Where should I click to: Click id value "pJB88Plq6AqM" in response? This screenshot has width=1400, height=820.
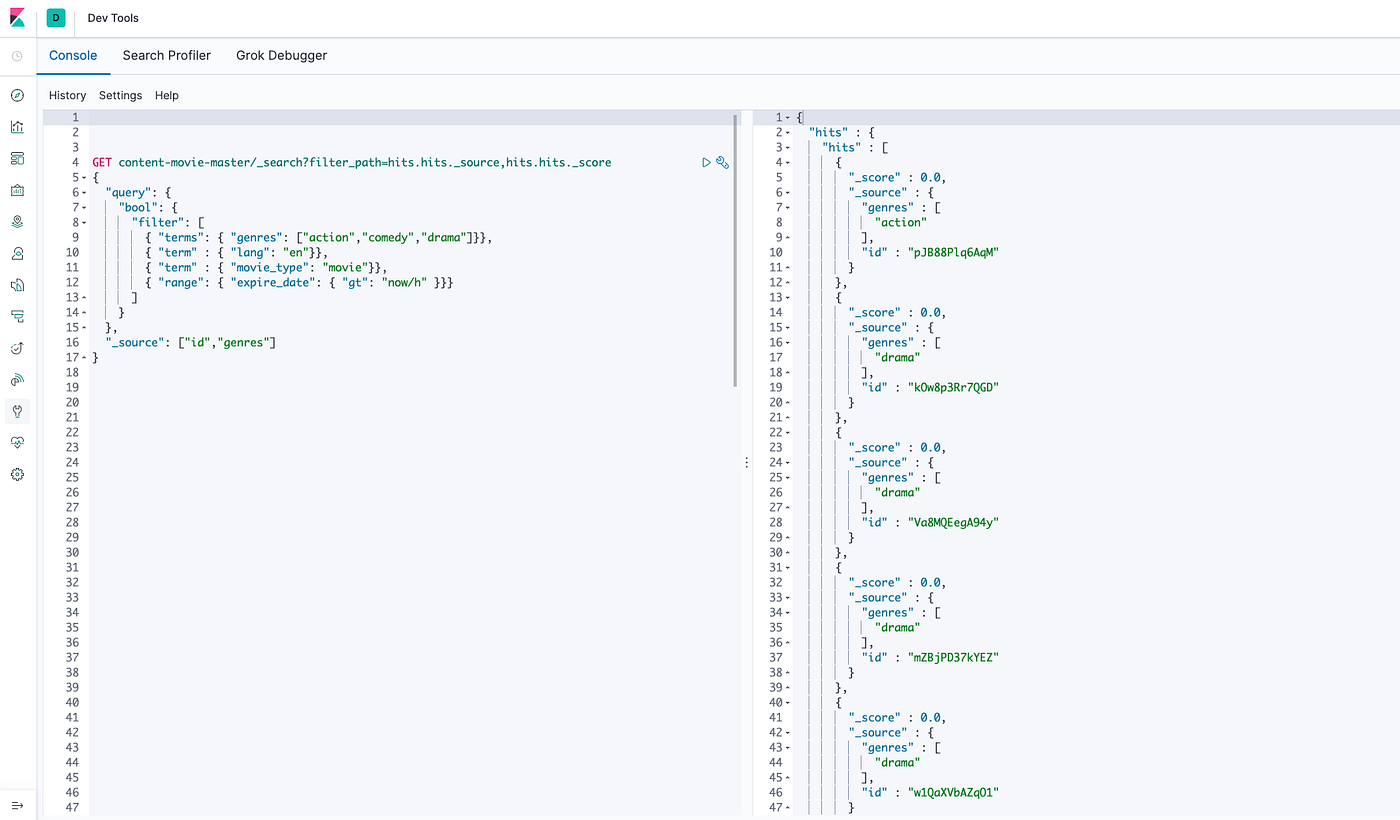click(954, 253)
